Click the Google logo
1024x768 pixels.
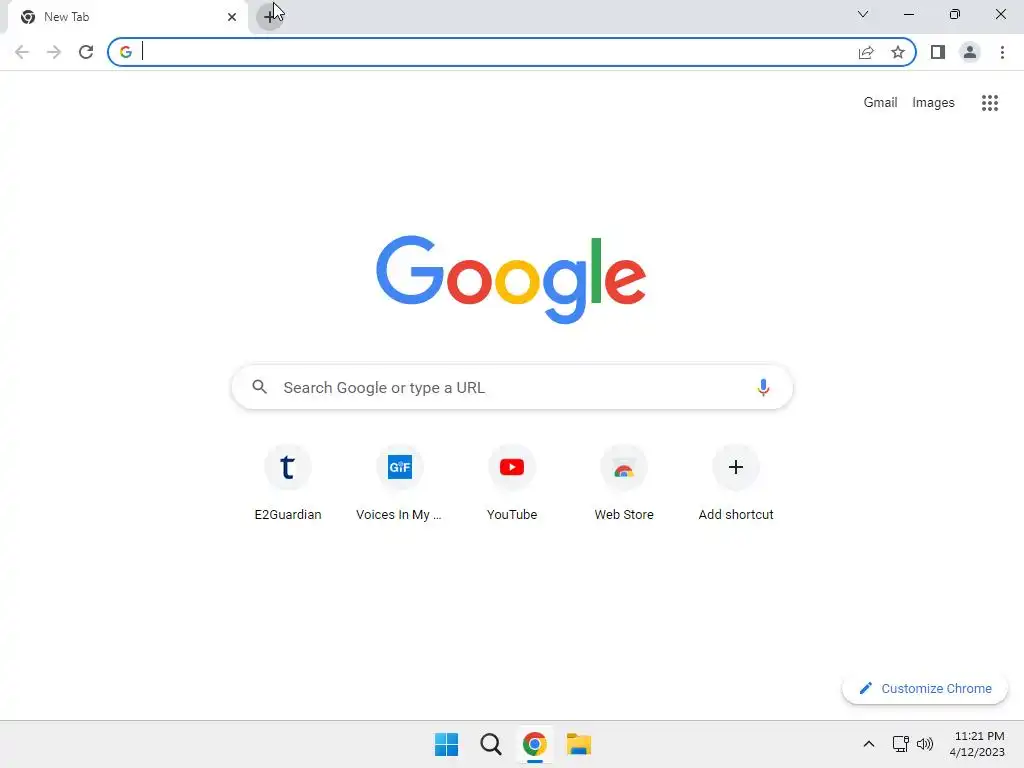[x=511, y=280]
